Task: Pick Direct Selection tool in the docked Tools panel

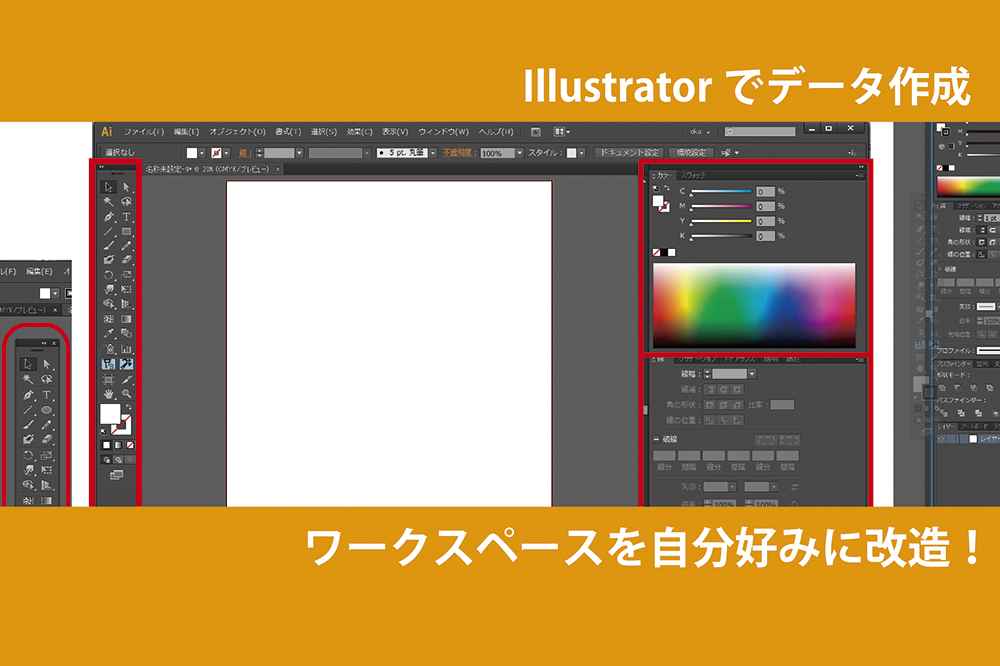Action: click(x=126, y=187)
